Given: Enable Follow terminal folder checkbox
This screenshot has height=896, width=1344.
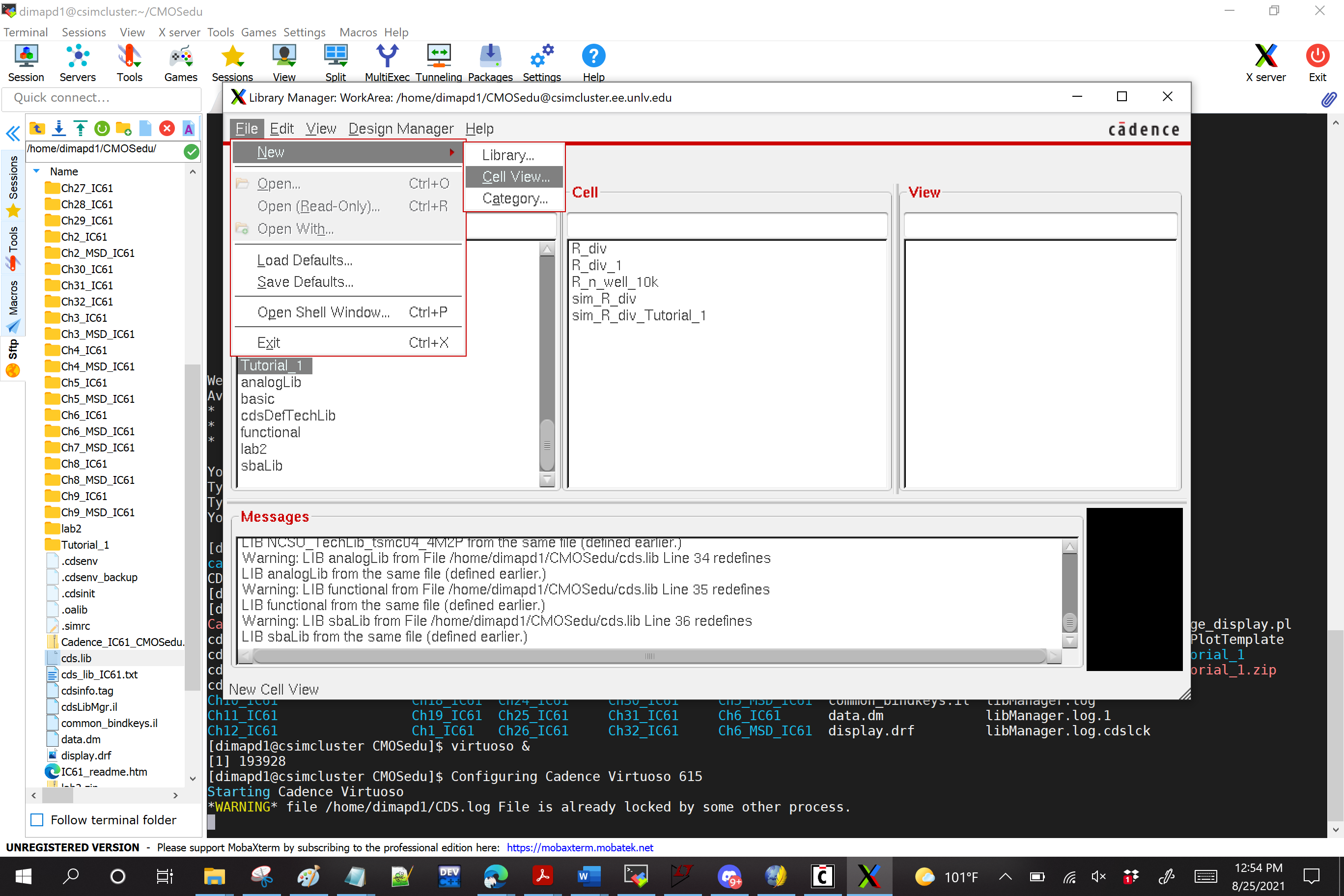Looking at the screenshot, I should (x=37, y=819).
